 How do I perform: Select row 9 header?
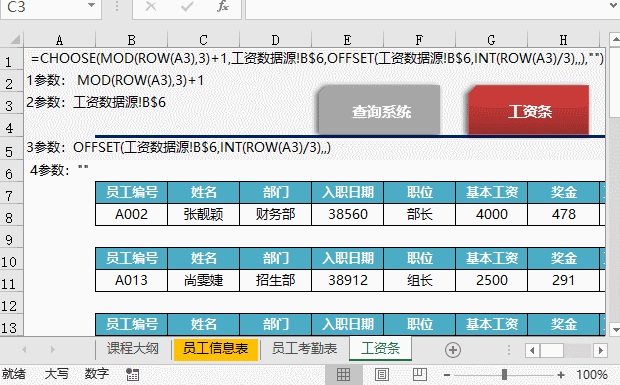11,240
